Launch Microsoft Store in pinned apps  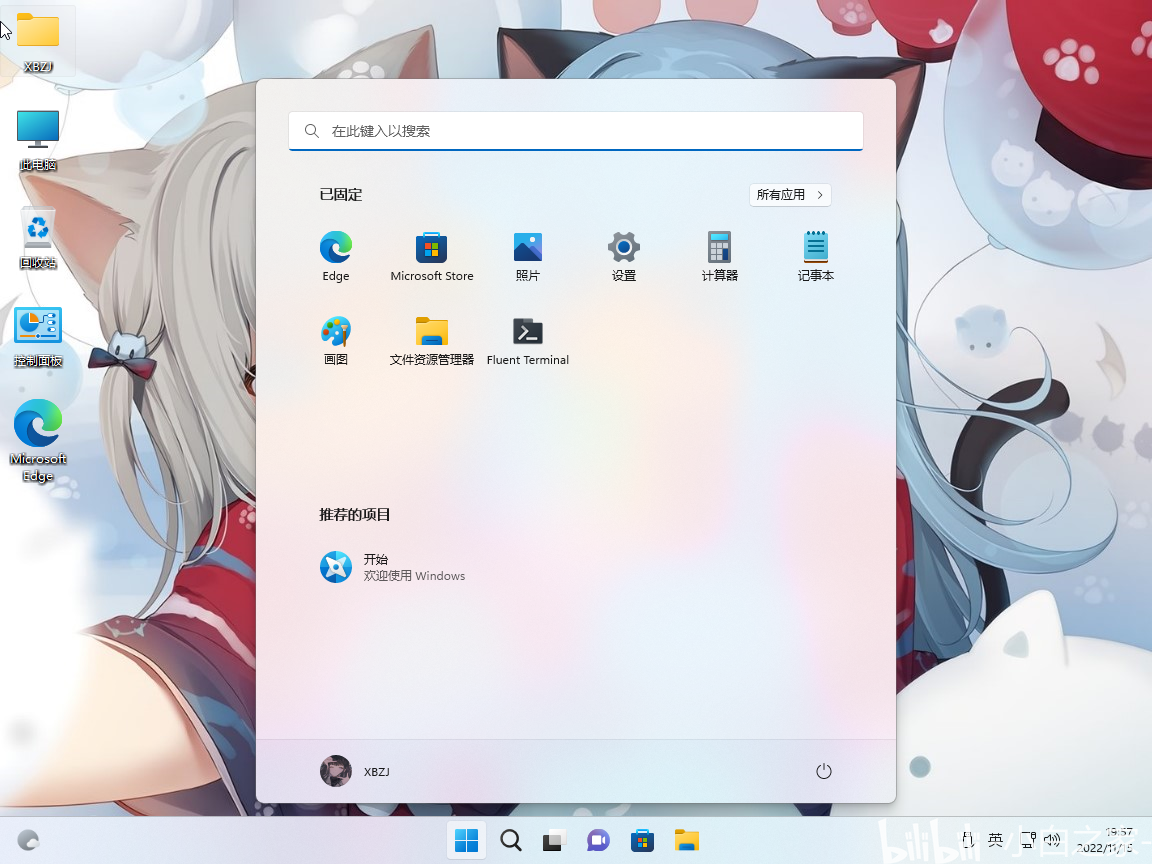point(431,256)
